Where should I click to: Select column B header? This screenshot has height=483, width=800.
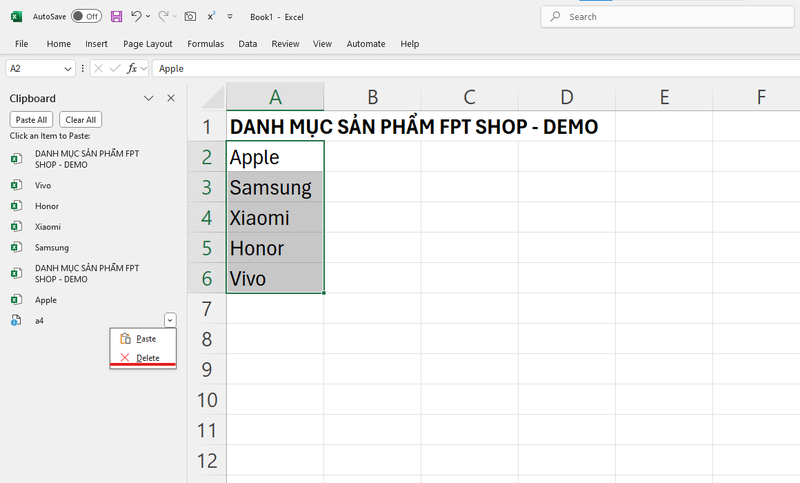(x=372, y=97)
